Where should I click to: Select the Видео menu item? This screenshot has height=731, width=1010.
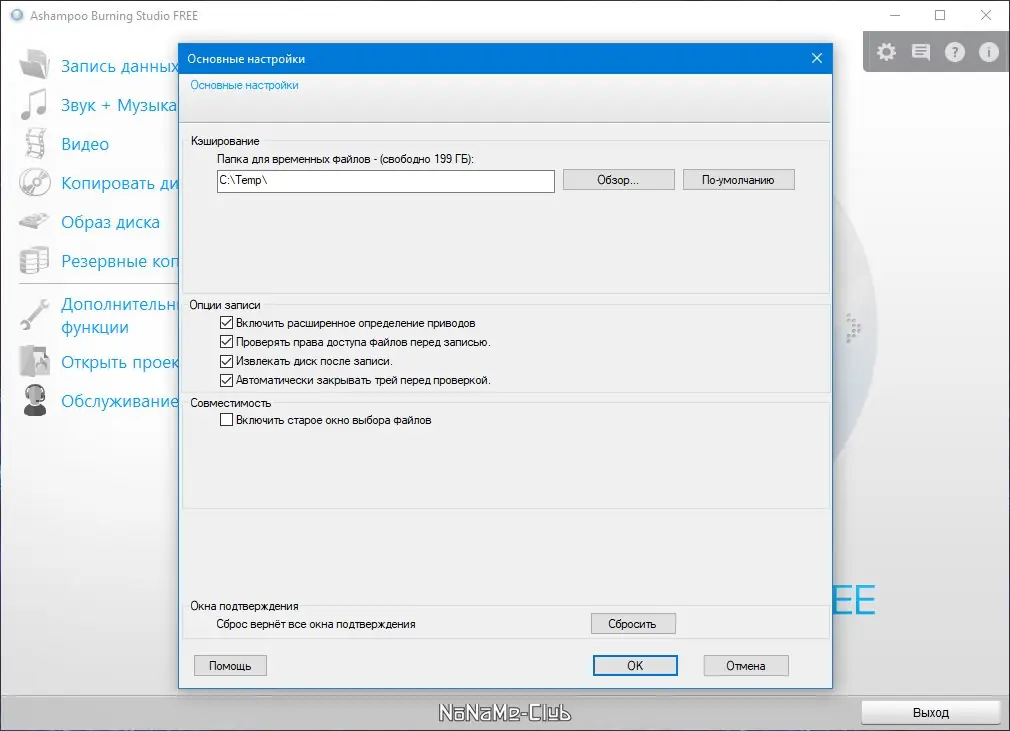tap(85, 144)
